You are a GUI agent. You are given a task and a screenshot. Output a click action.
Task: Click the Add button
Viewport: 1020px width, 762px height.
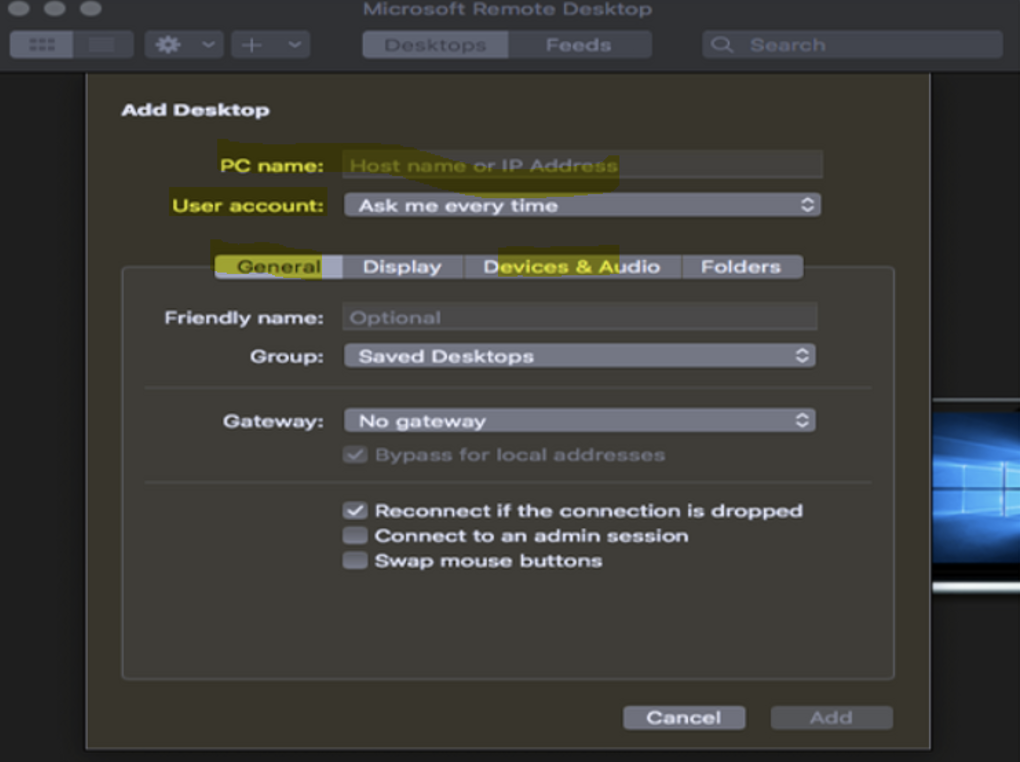831,718
